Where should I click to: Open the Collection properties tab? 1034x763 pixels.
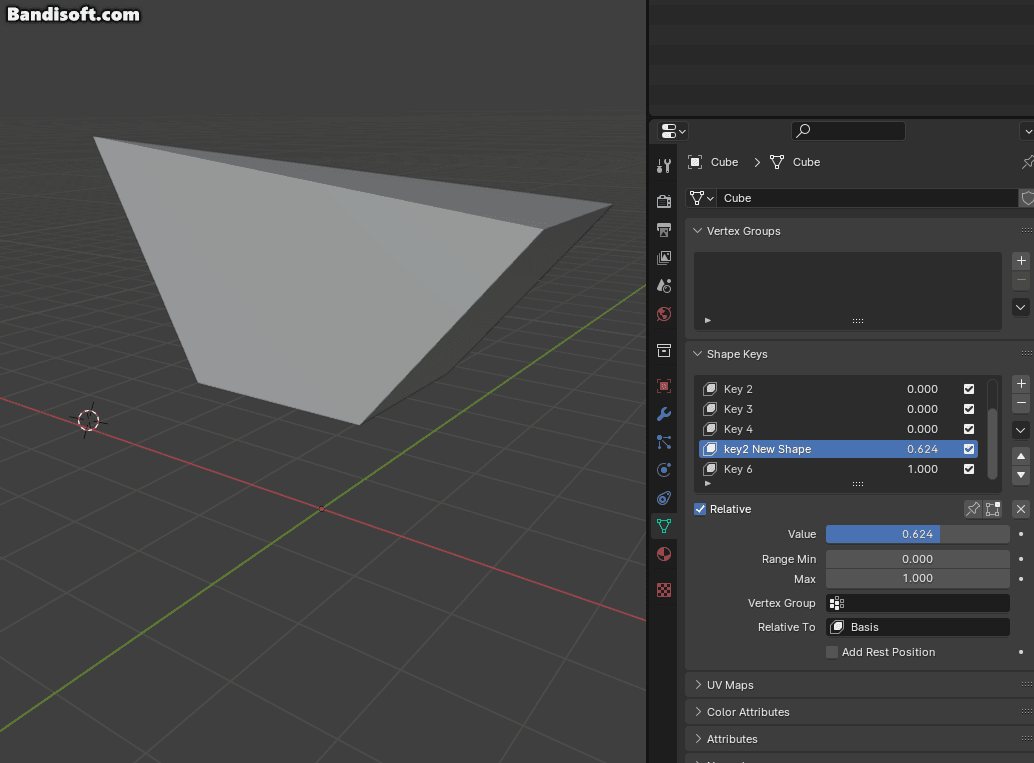pyautogui.click(x=663, y=350)
